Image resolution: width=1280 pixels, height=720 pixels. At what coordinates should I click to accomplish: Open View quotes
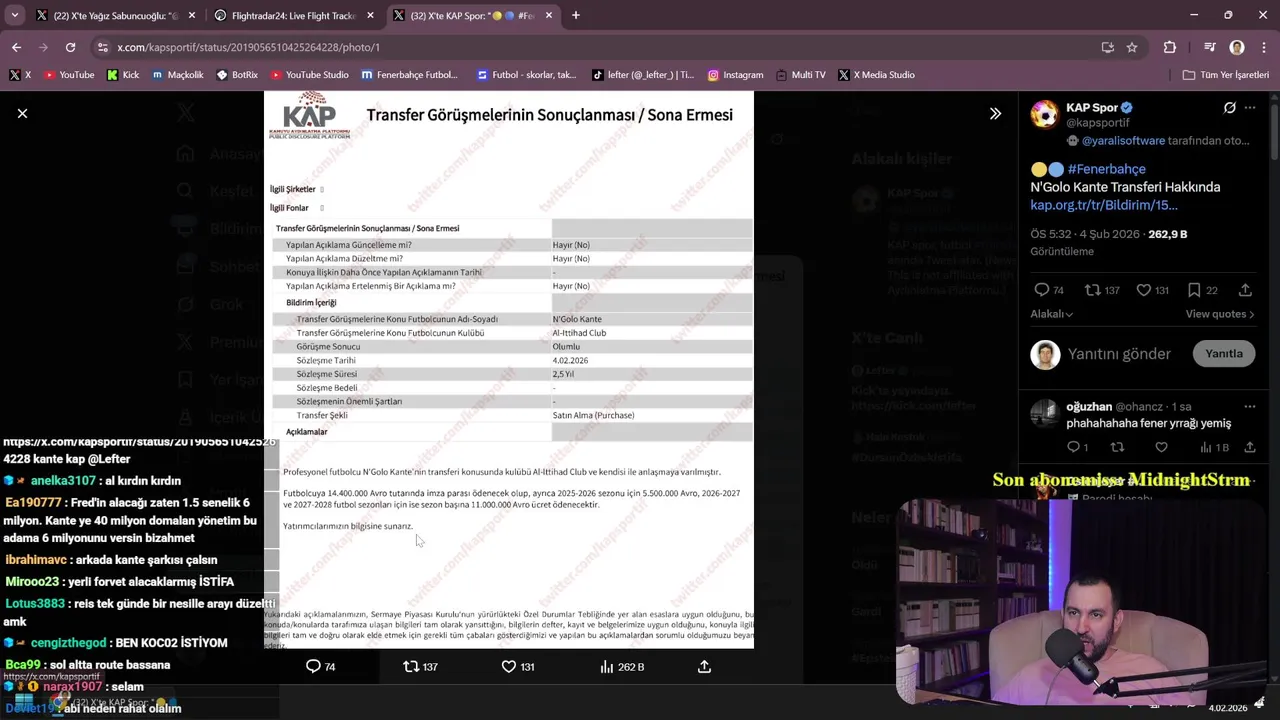point(1220,314)
